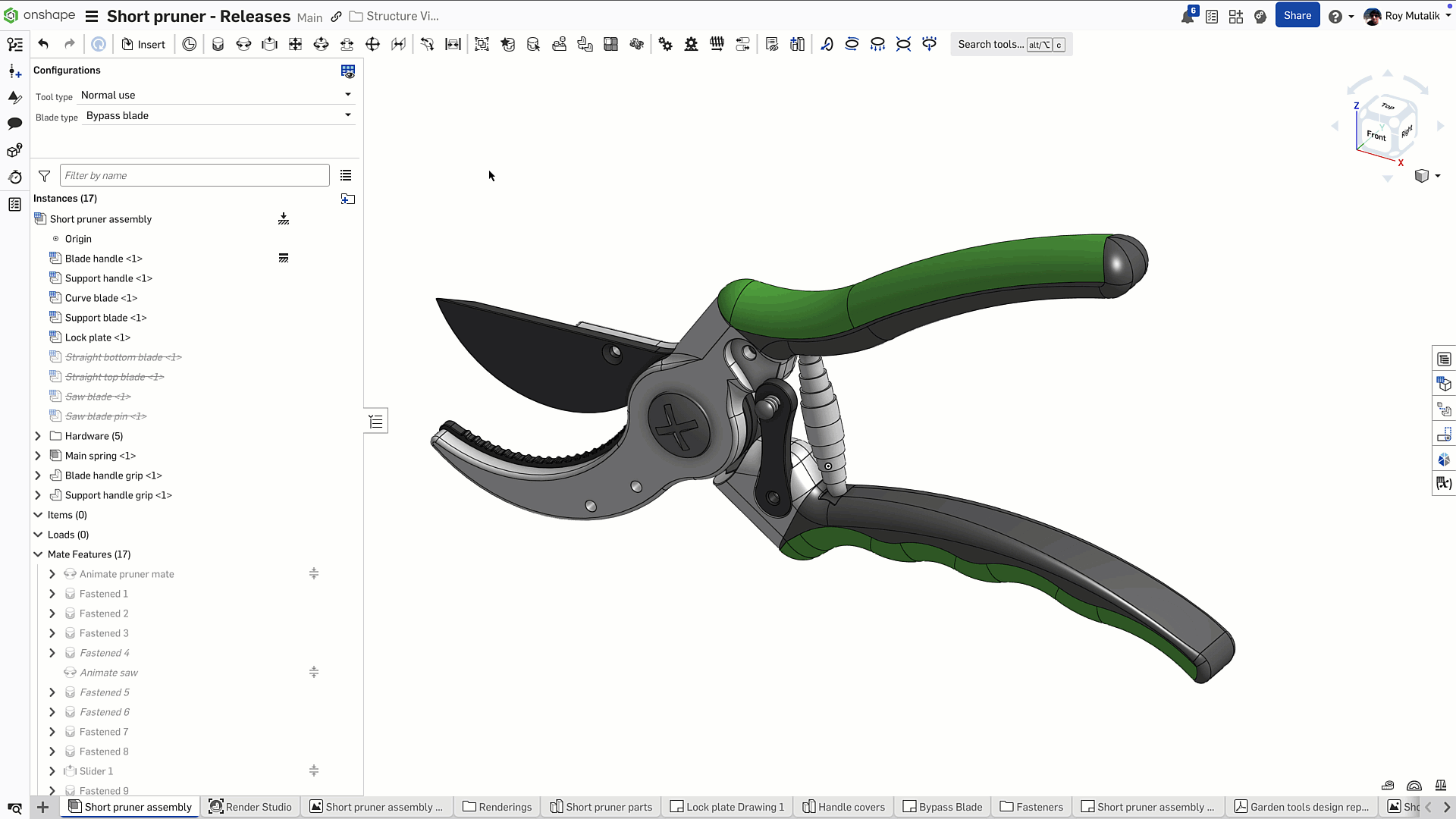This screenshot has width=1456, height=819.
Task: Open the comments speech bubble panel
Action: (x=14, y=124)
